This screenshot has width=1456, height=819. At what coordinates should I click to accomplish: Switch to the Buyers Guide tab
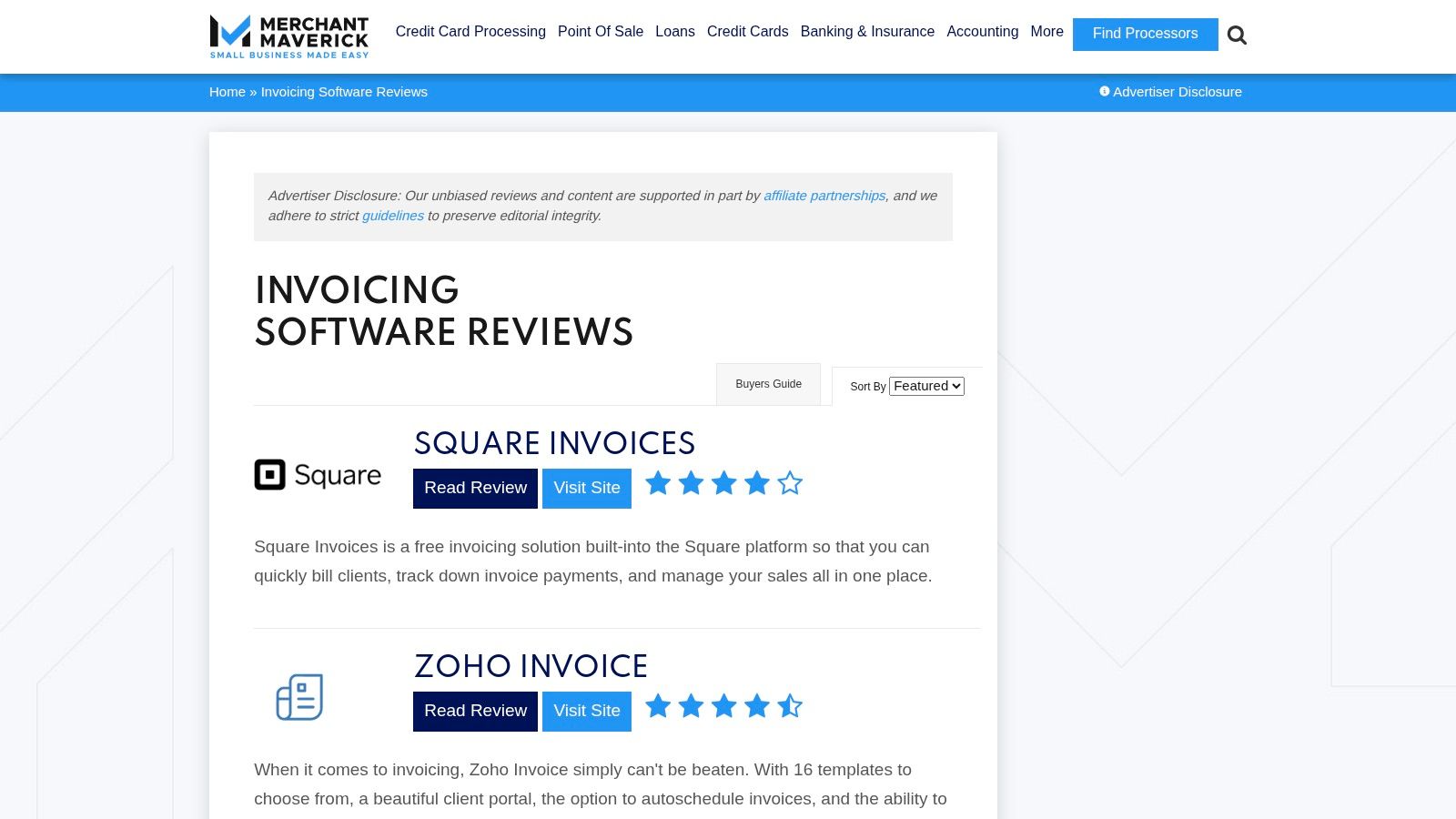769,384
